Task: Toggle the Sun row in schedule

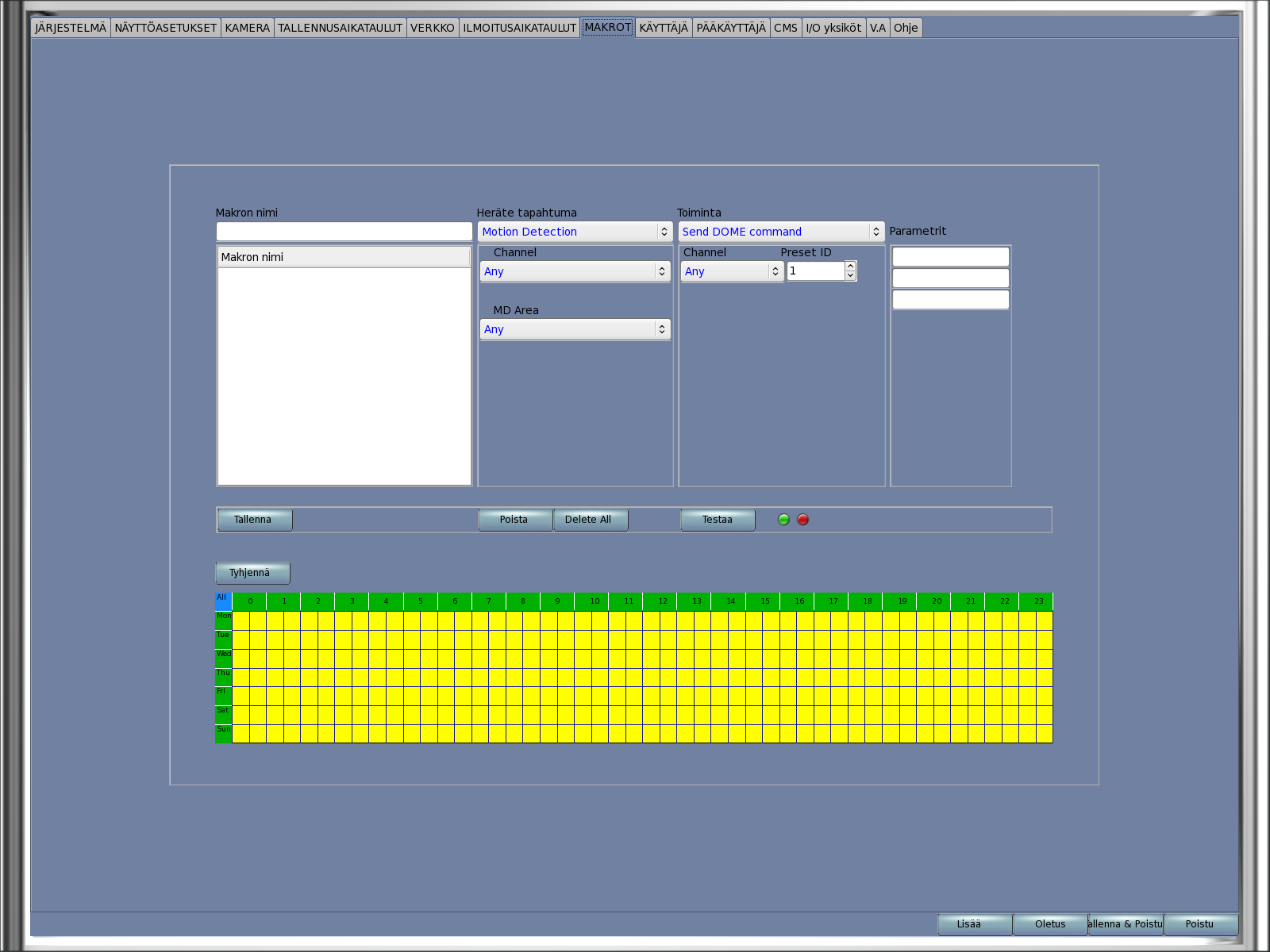Action: coord(223,734)
